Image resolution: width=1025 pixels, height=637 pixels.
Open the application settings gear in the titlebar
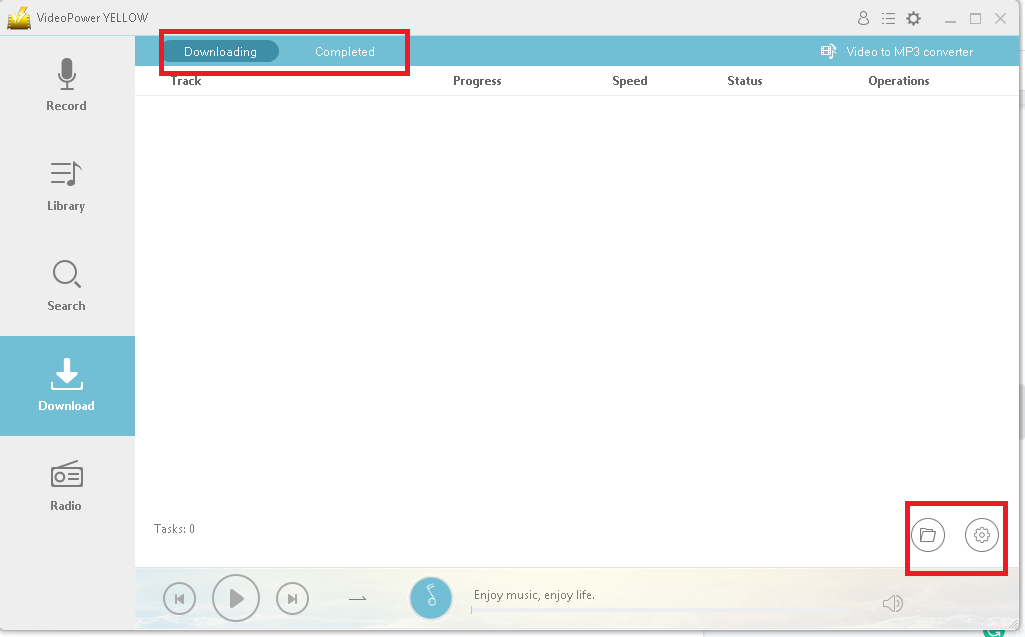[913, 18]
